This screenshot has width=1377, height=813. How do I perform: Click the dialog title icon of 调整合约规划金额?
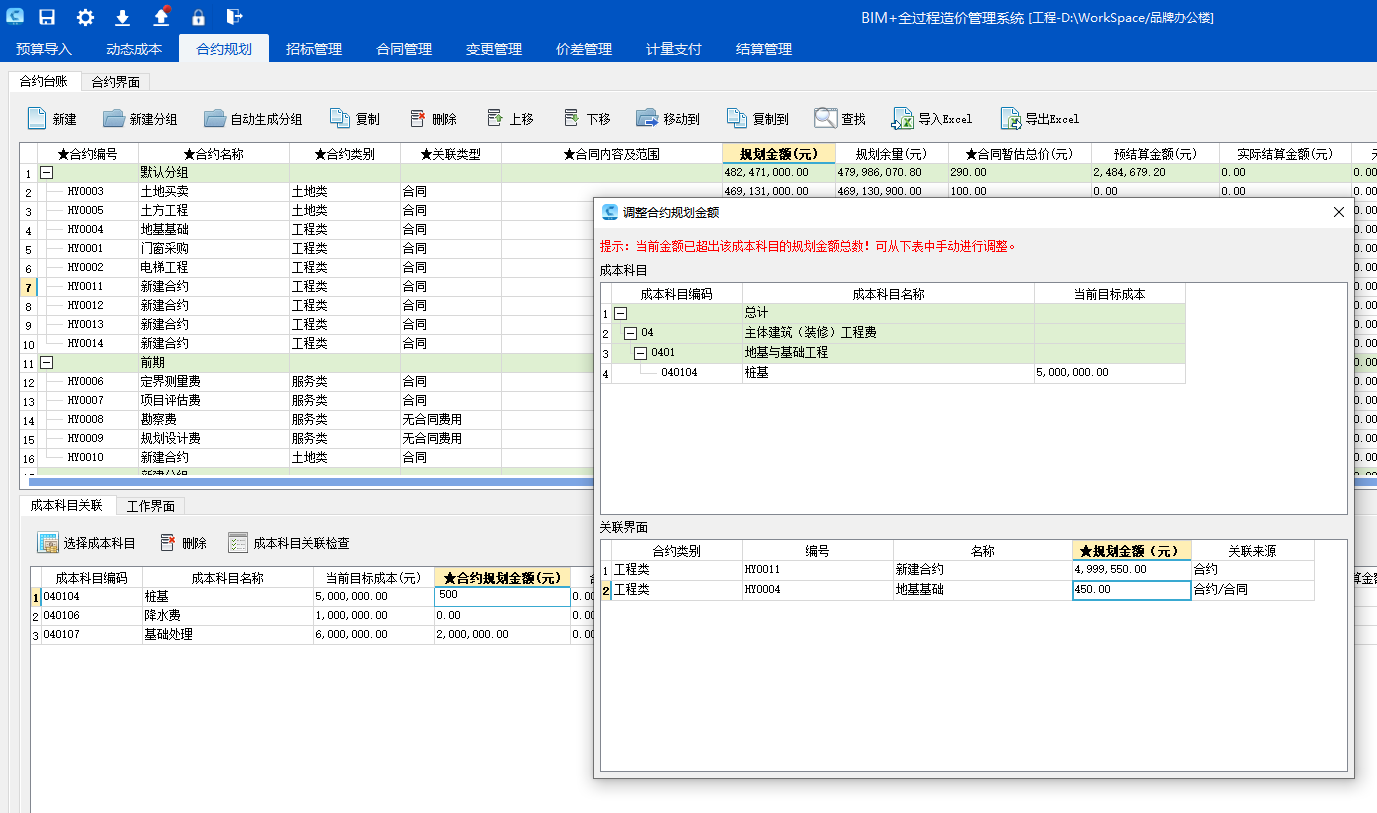point(609,212)
